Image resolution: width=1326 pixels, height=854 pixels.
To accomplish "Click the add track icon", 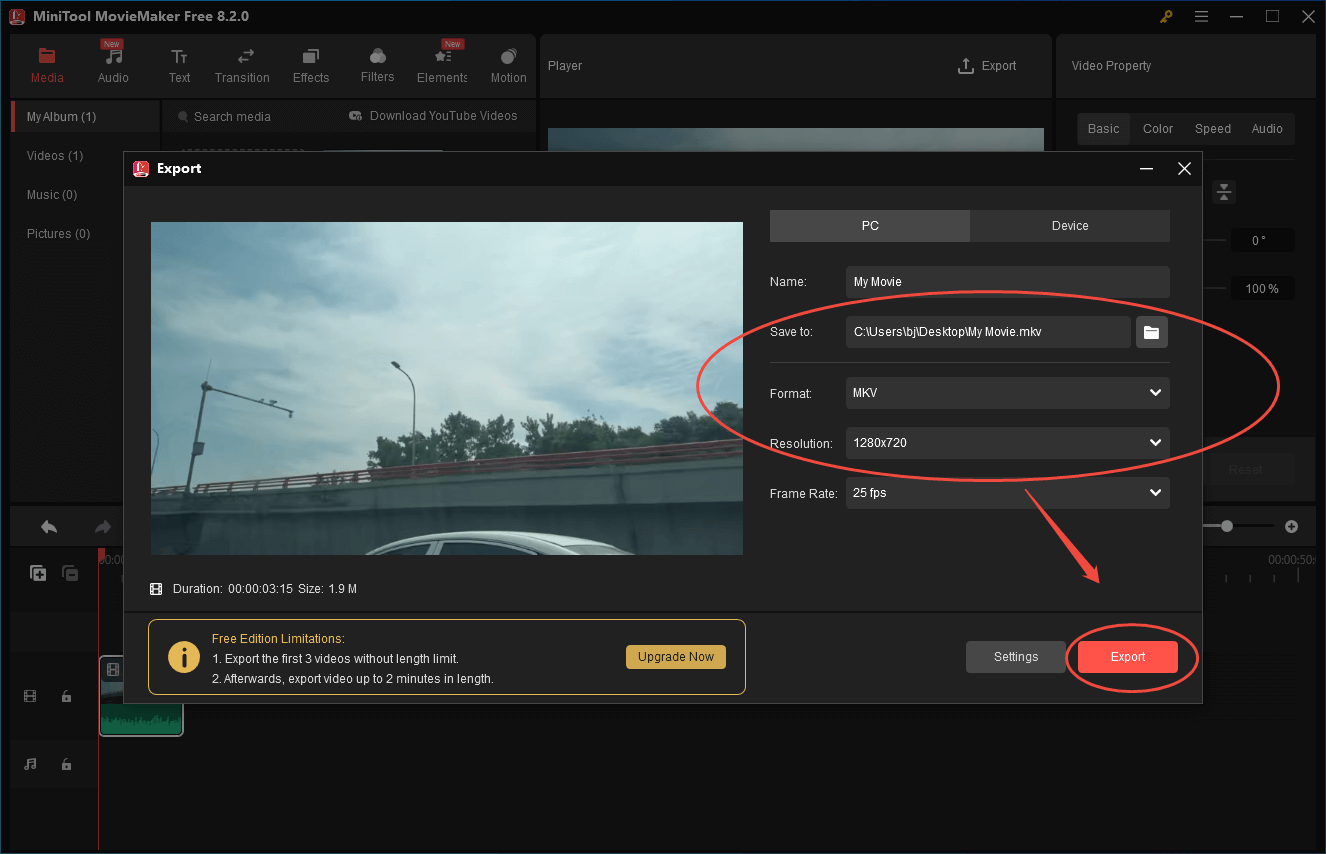I will 38,573.
